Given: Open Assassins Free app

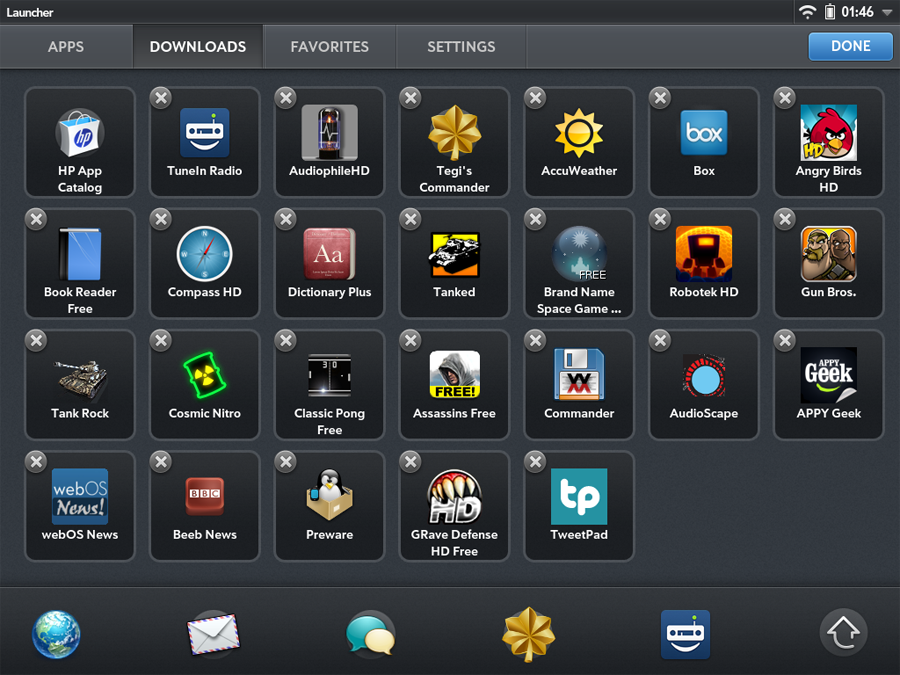Looking at the screenshot, I should [454, 385].
